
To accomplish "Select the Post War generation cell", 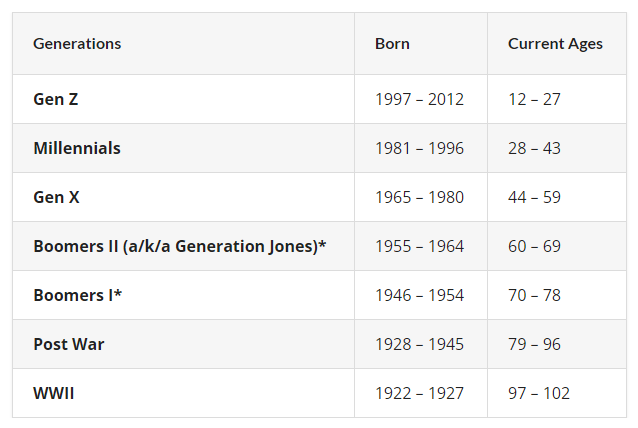I will [69, 344].
